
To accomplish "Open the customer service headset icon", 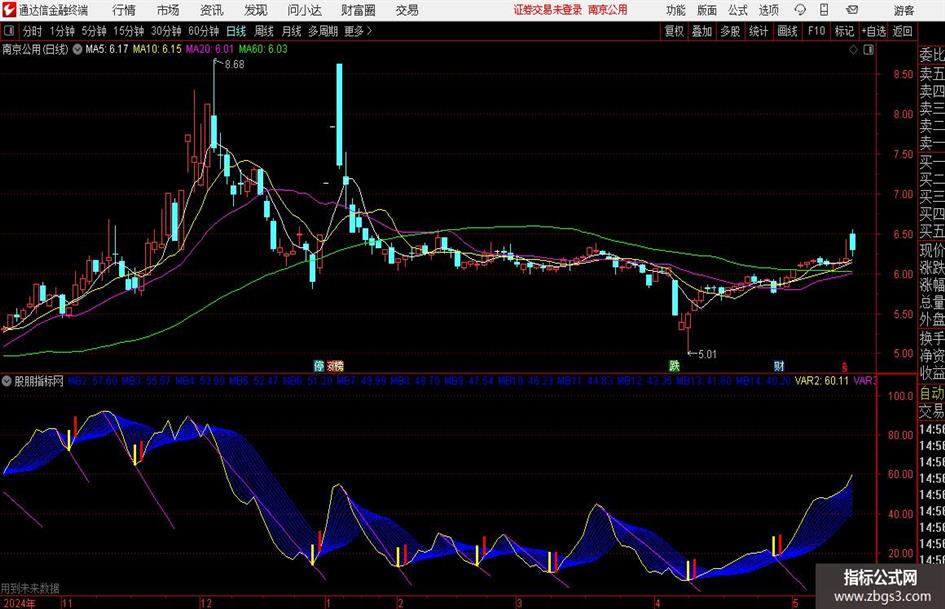I will point(800,10).
